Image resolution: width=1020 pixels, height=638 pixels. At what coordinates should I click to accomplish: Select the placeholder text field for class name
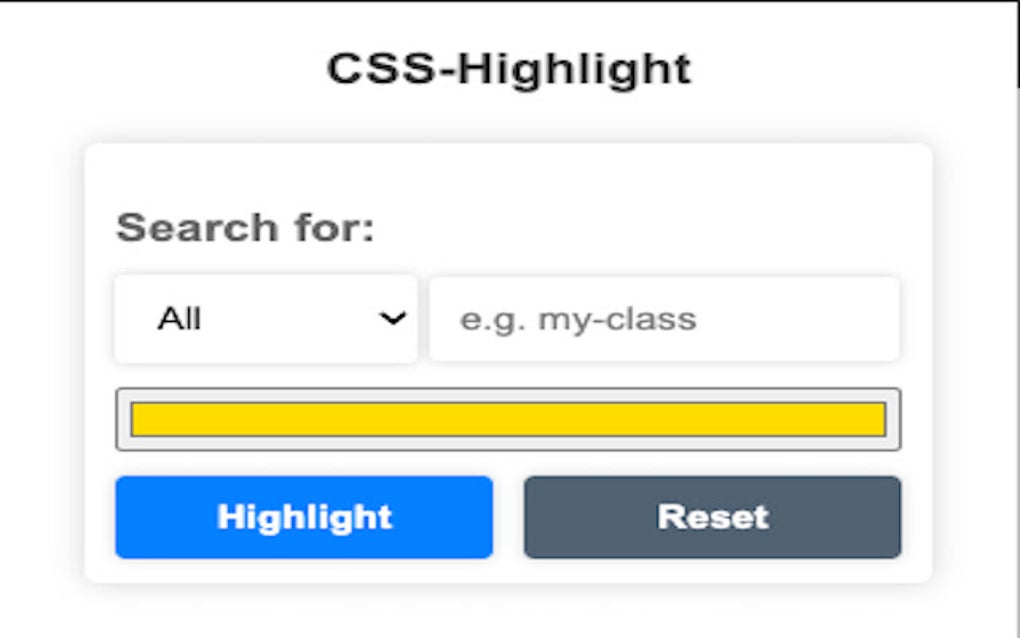pyautogui.click(x=664, y=319)
